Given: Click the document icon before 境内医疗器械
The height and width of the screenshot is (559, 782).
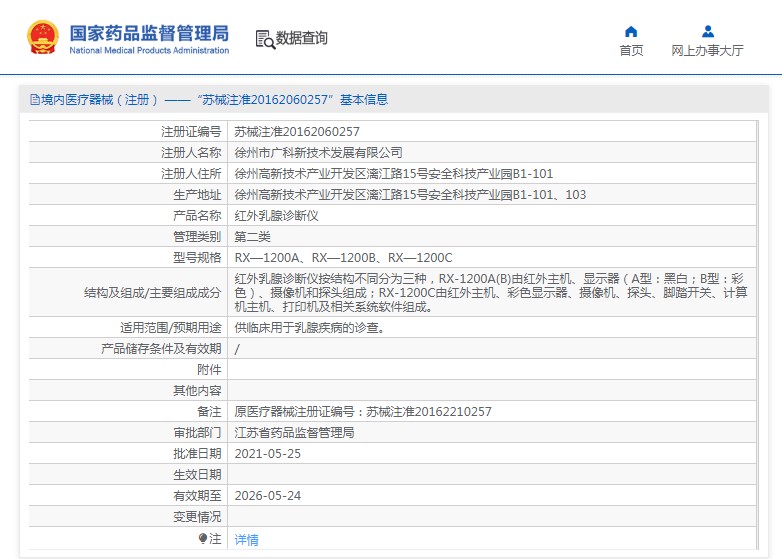Looking at the screenshot, I should click(x=35, y=100).
